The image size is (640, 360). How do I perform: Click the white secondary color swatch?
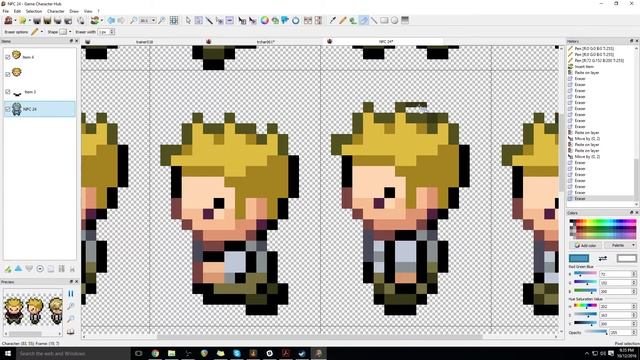pyautogui.click(x=627, y=258)
